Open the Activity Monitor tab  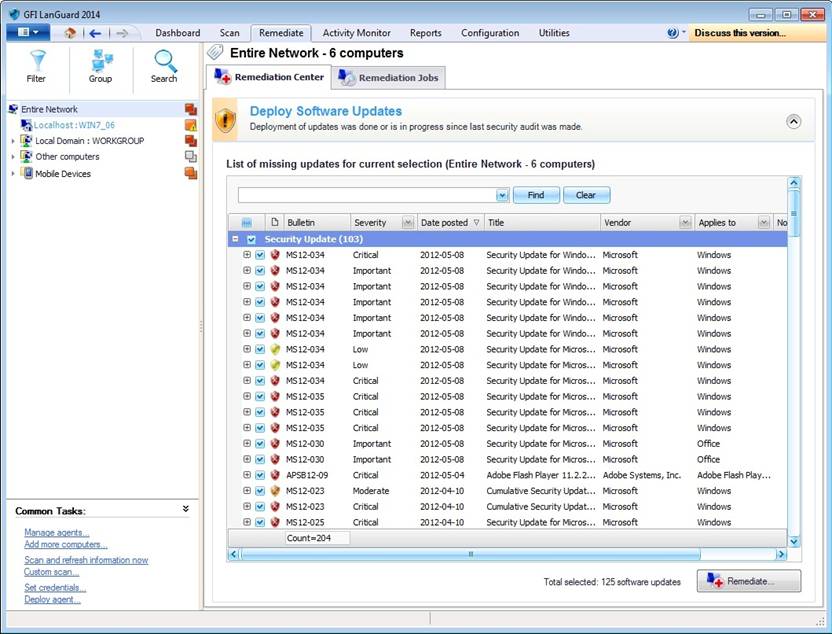pyautogui.click(x=356, y=33)
